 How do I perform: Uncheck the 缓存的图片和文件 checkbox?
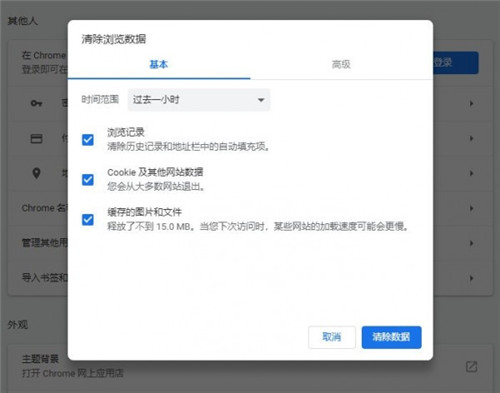pyautogui.click(x=88, y=220)
